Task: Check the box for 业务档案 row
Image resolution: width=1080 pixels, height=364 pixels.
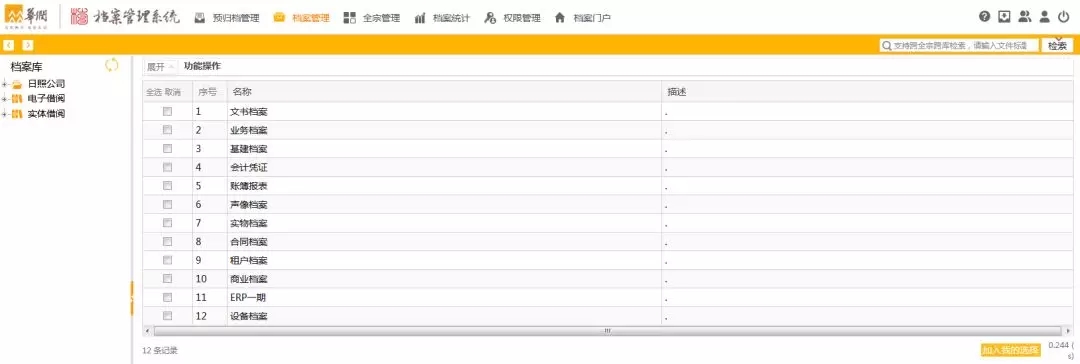Action: (x=167, y=130)
